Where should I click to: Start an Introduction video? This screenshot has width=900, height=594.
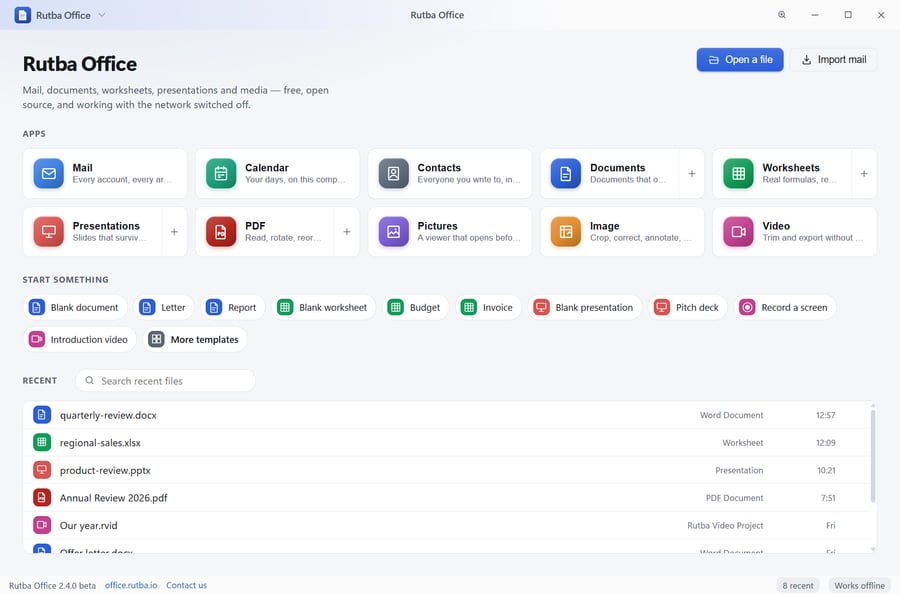[80, 339]
